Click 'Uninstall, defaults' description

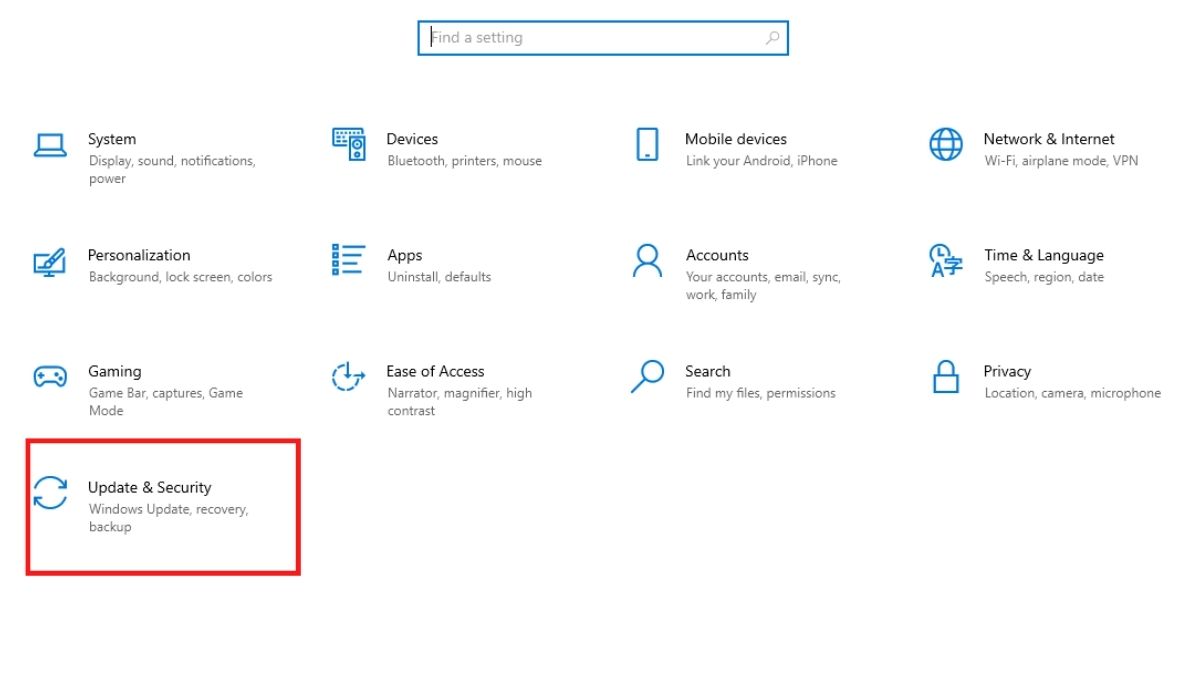tap(439, 277)
